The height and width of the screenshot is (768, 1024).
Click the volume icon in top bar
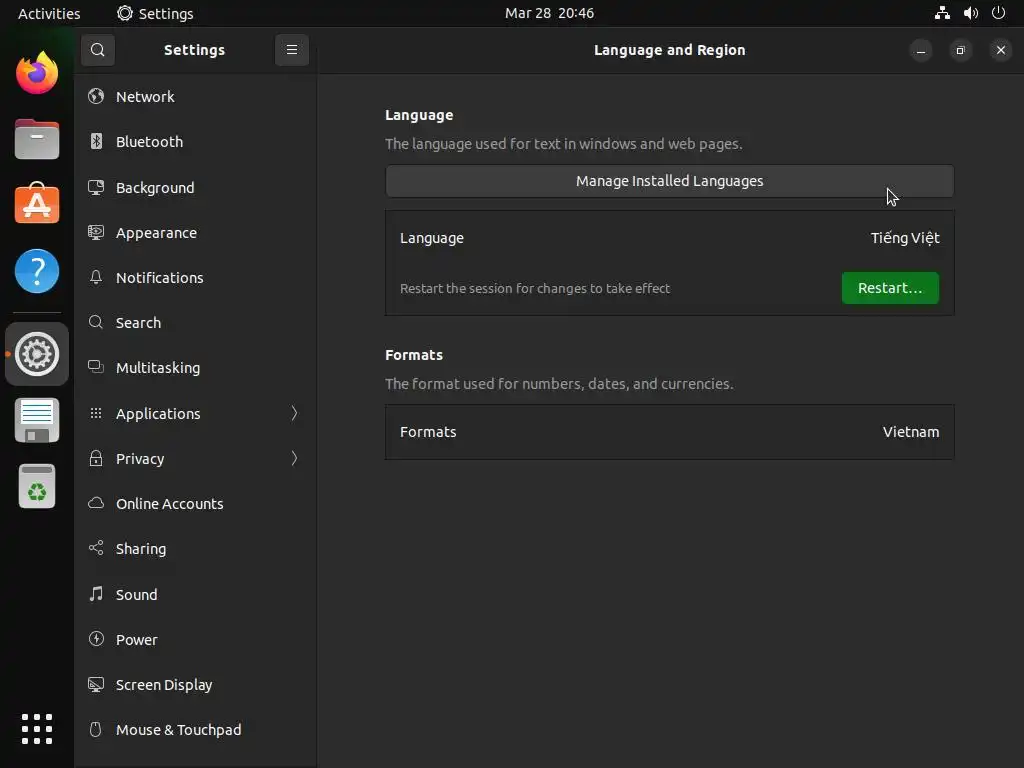[x=970, y=13]
